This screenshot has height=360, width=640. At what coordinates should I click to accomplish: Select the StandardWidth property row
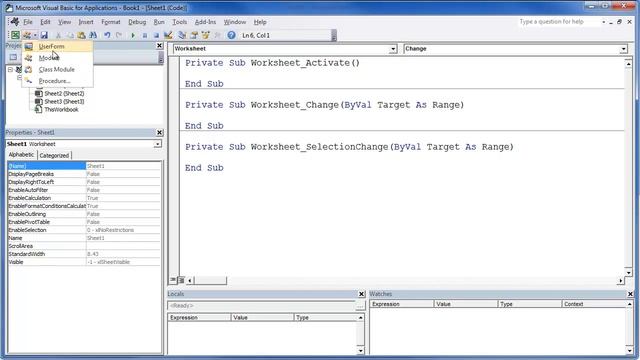click(x=84, y=254)
